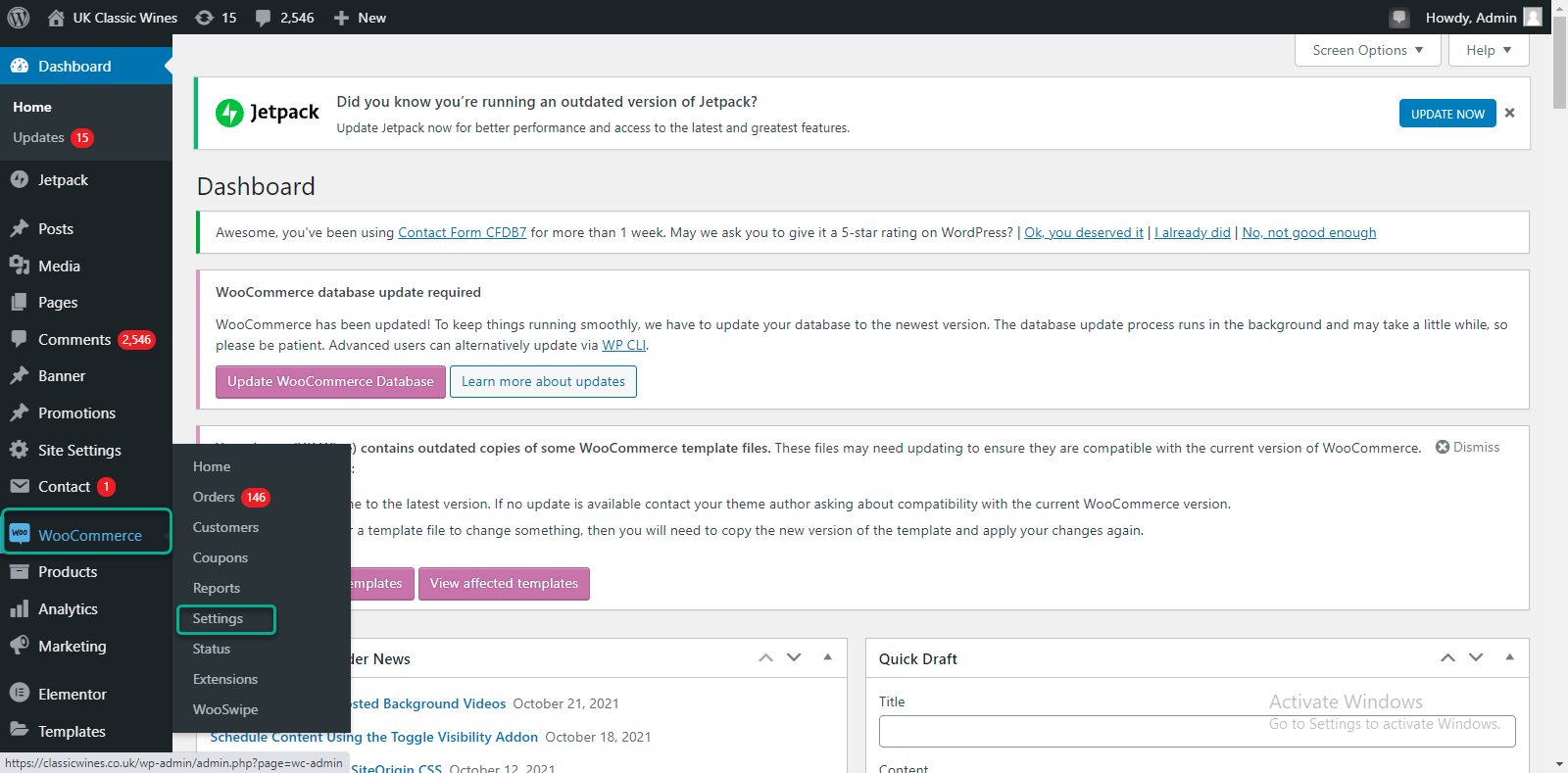The height and width of the screenshot is (773, 1568).
Task: Open the WooSwipe submenu item
Action: (225, 709)
